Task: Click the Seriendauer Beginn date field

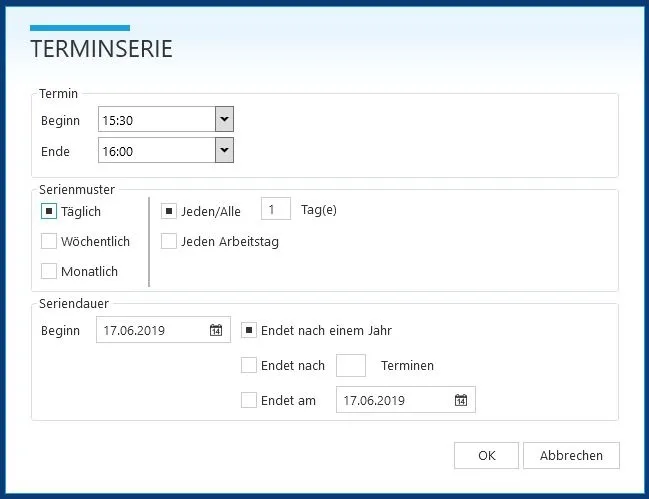Action: pos(163,330)
